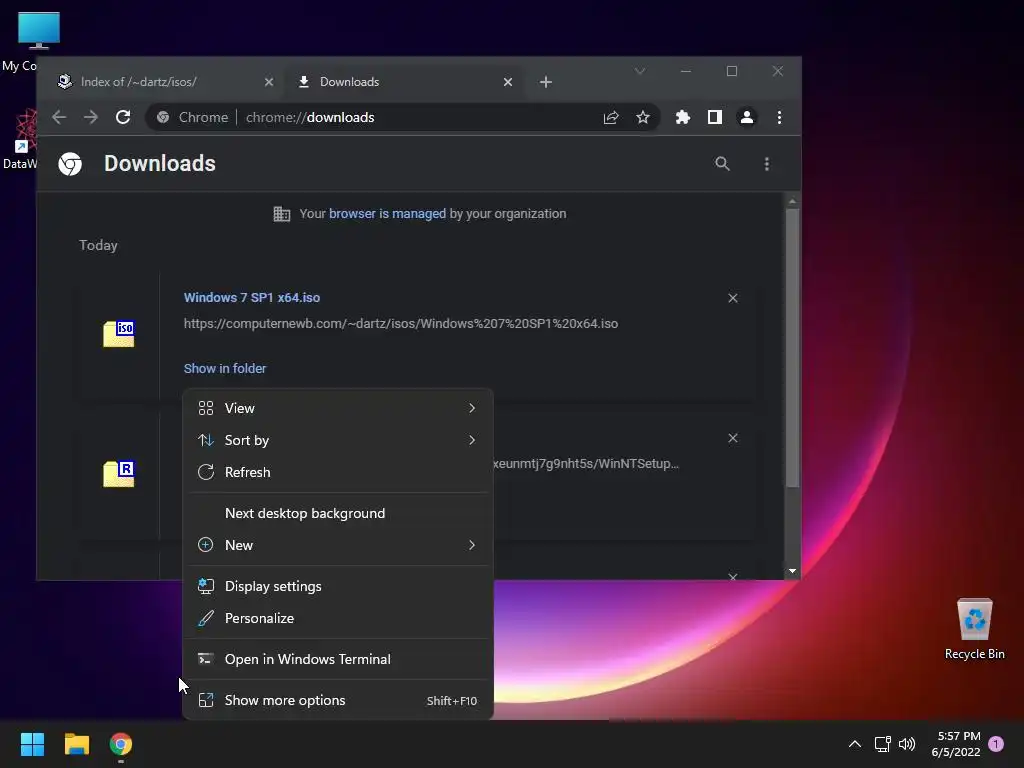Screen dimensions: 1024x768
Task: Click the ISO file icon thumbnail
Action: 119,334
